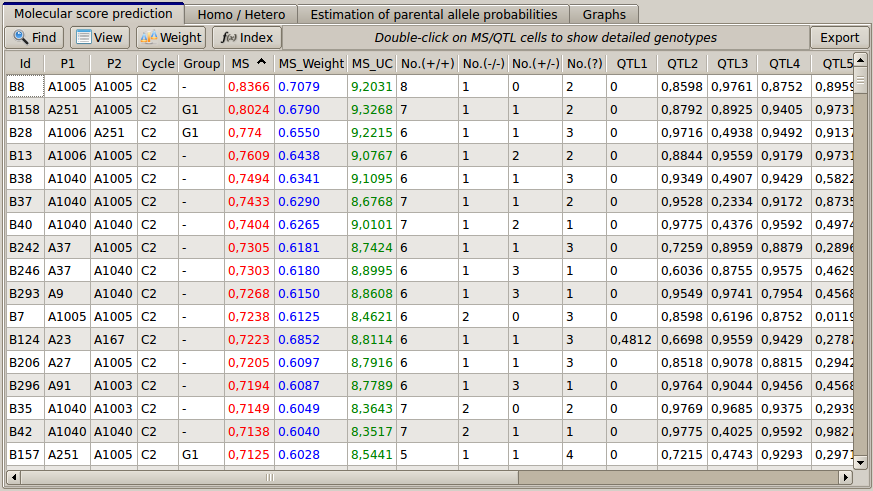Image resolution: width=873 pixels, height=491 pixels.
Task: Click the Export button
Action: (x=839, y=37)
